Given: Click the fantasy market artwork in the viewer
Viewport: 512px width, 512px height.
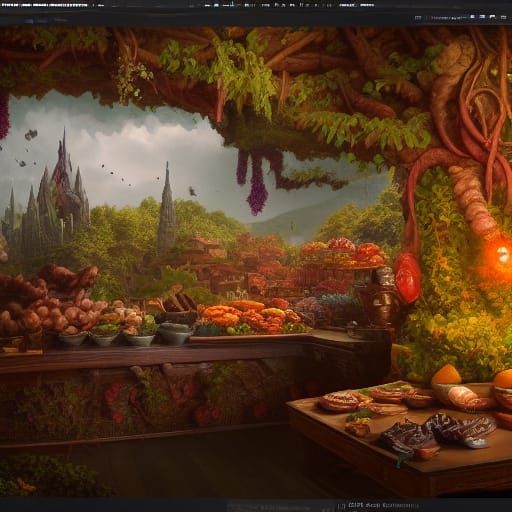Looking at the screenshot, I should pos(256,262).
